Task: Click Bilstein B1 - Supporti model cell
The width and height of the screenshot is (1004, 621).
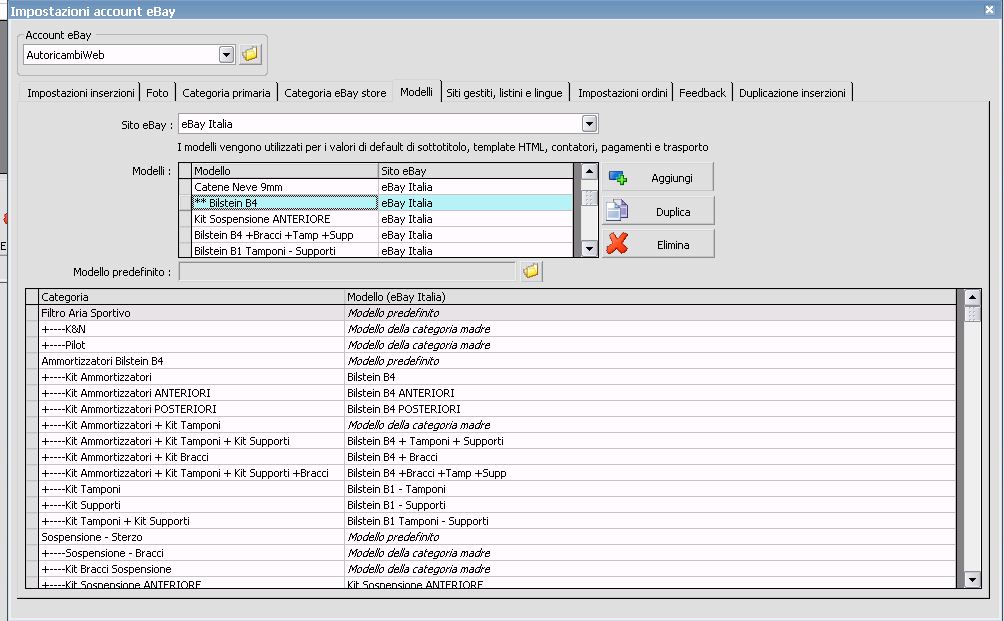Action: (x=649, y=505)
